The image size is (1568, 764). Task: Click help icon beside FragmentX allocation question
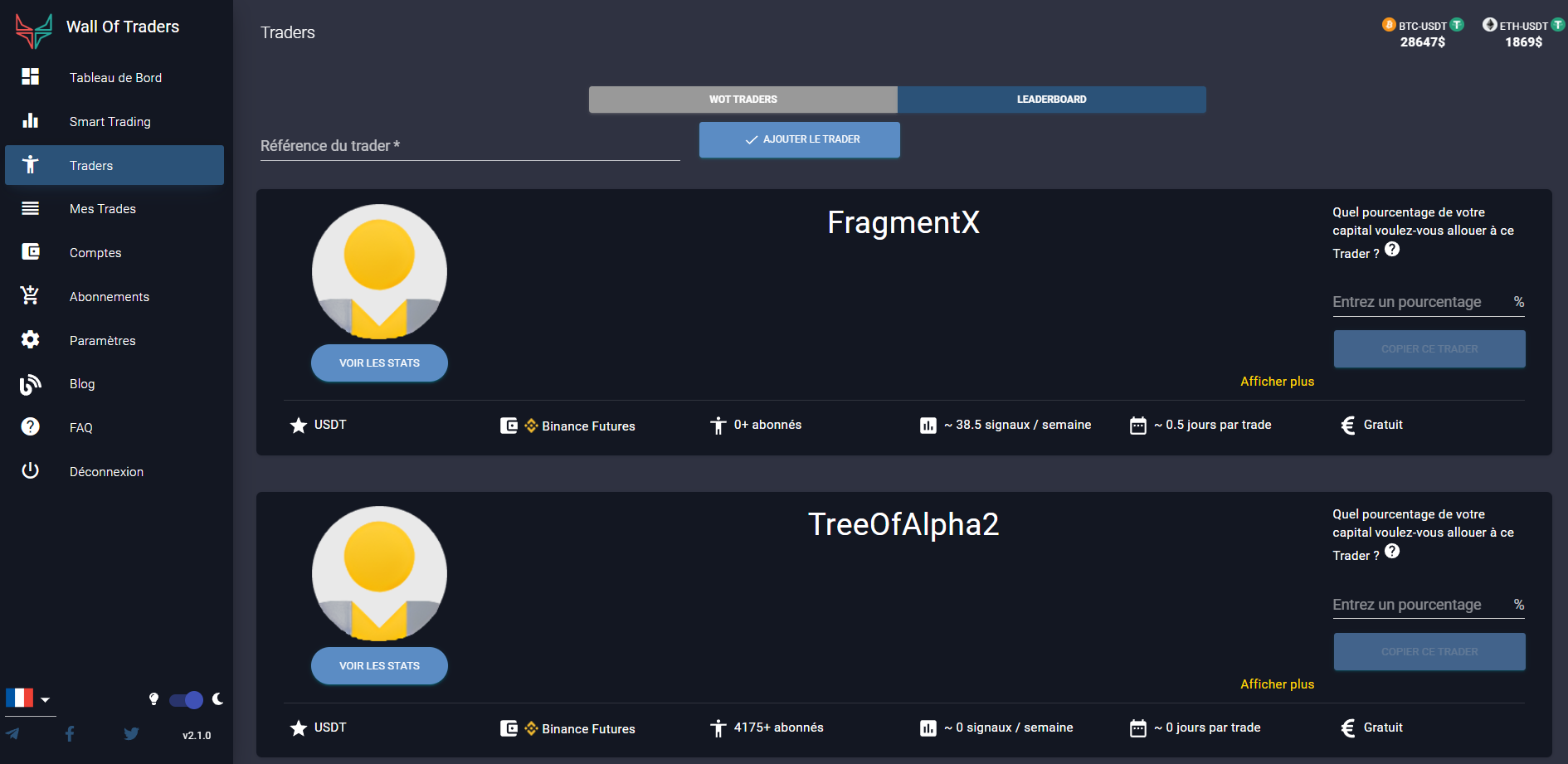tap(1392, 250)
